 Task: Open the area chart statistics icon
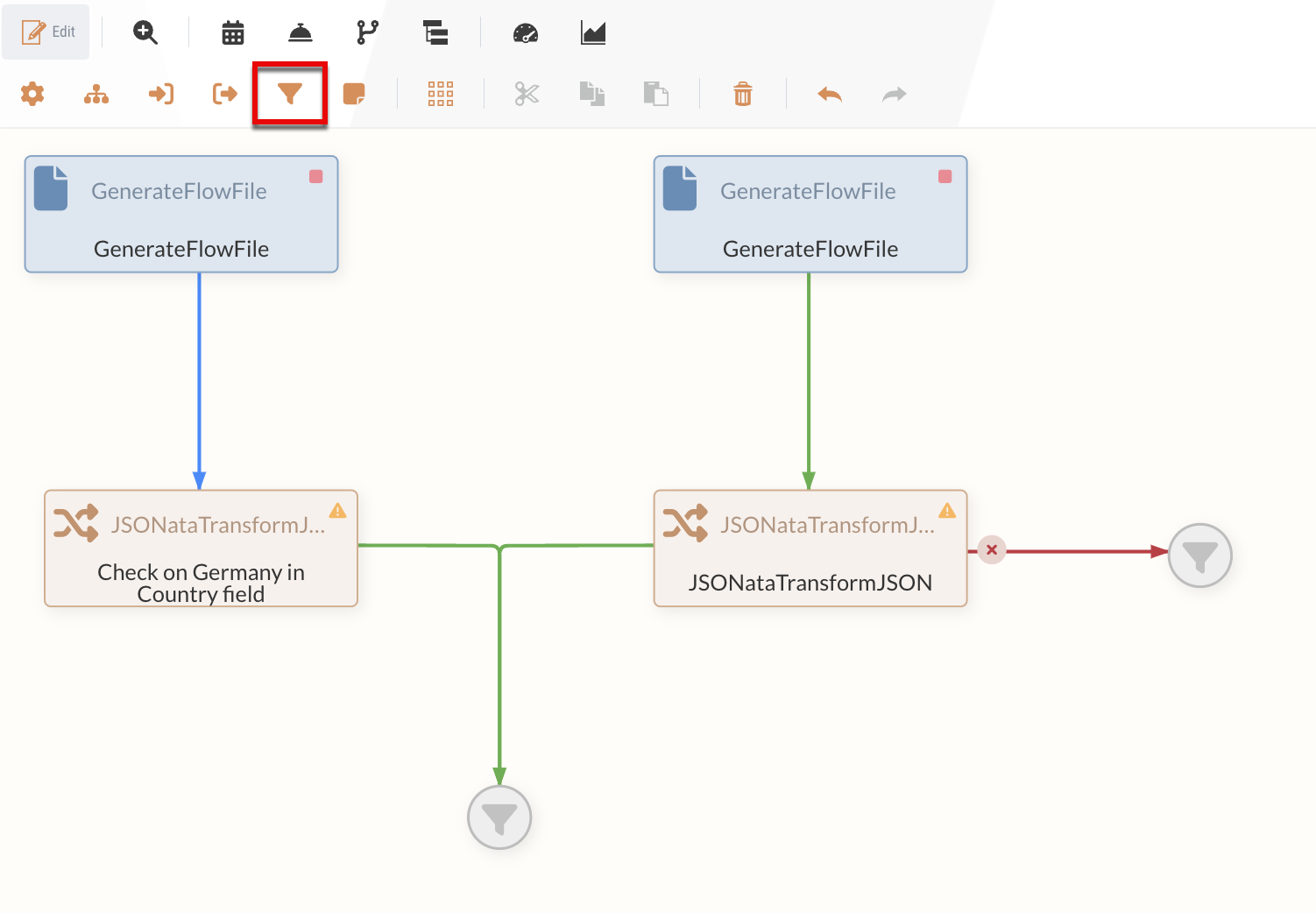point(593,33)
